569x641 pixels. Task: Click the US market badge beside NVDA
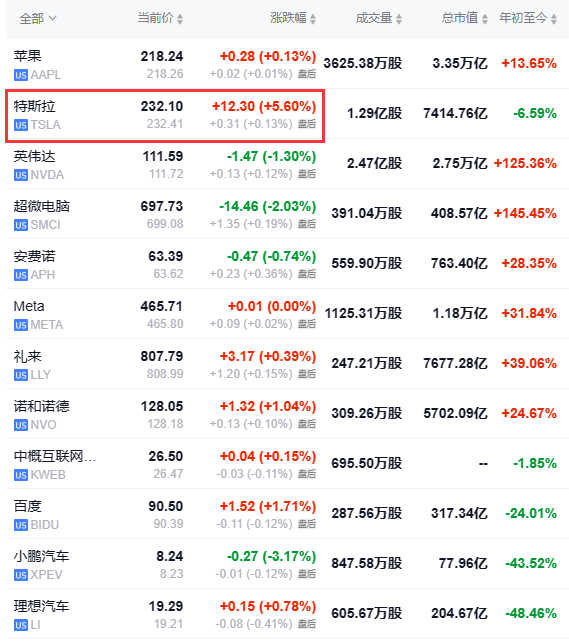[x=20, y=175]
